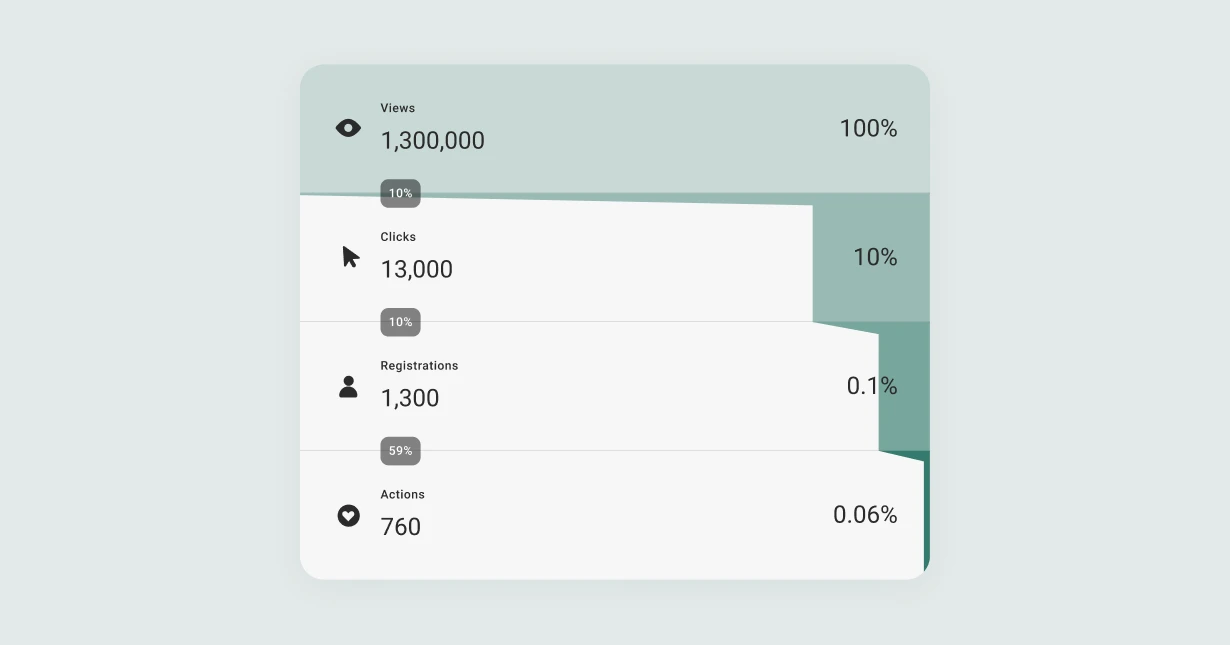The width and height of the screenshot is (1230, 645).
Task: Click the 100% percentage in Views row
Action: coord(868,128)
